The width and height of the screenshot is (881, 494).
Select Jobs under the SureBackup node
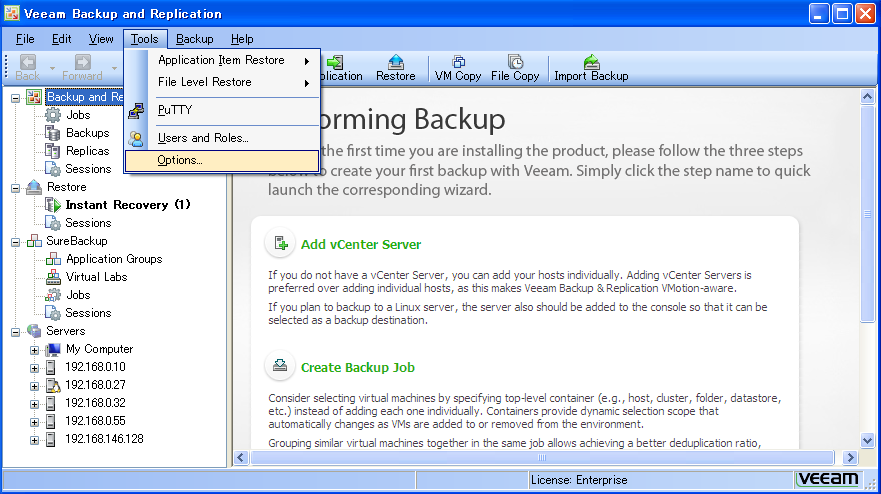[x=78, y=295]
